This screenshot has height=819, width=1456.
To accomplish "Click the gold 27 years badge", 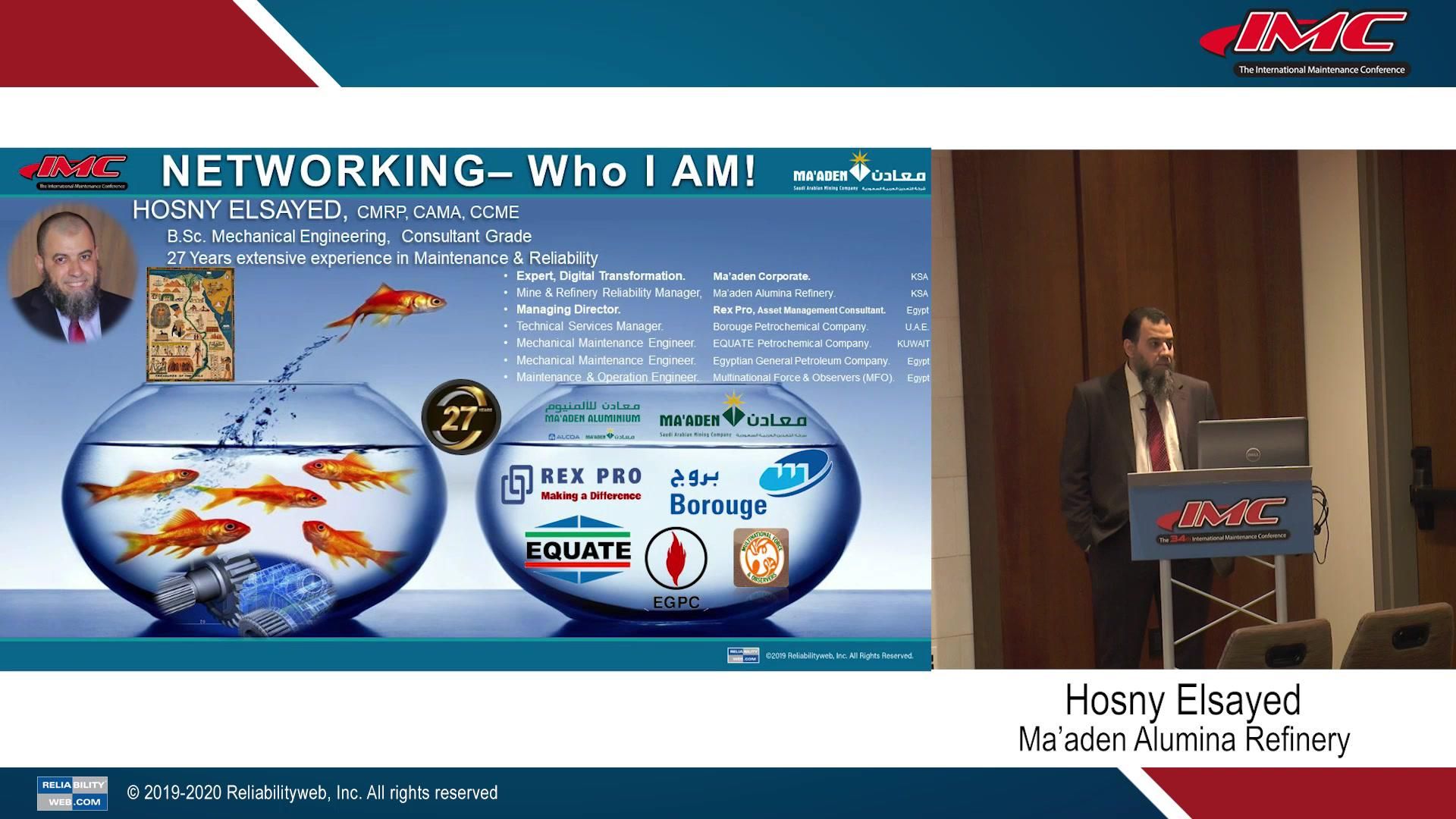I will coord(461,417).
